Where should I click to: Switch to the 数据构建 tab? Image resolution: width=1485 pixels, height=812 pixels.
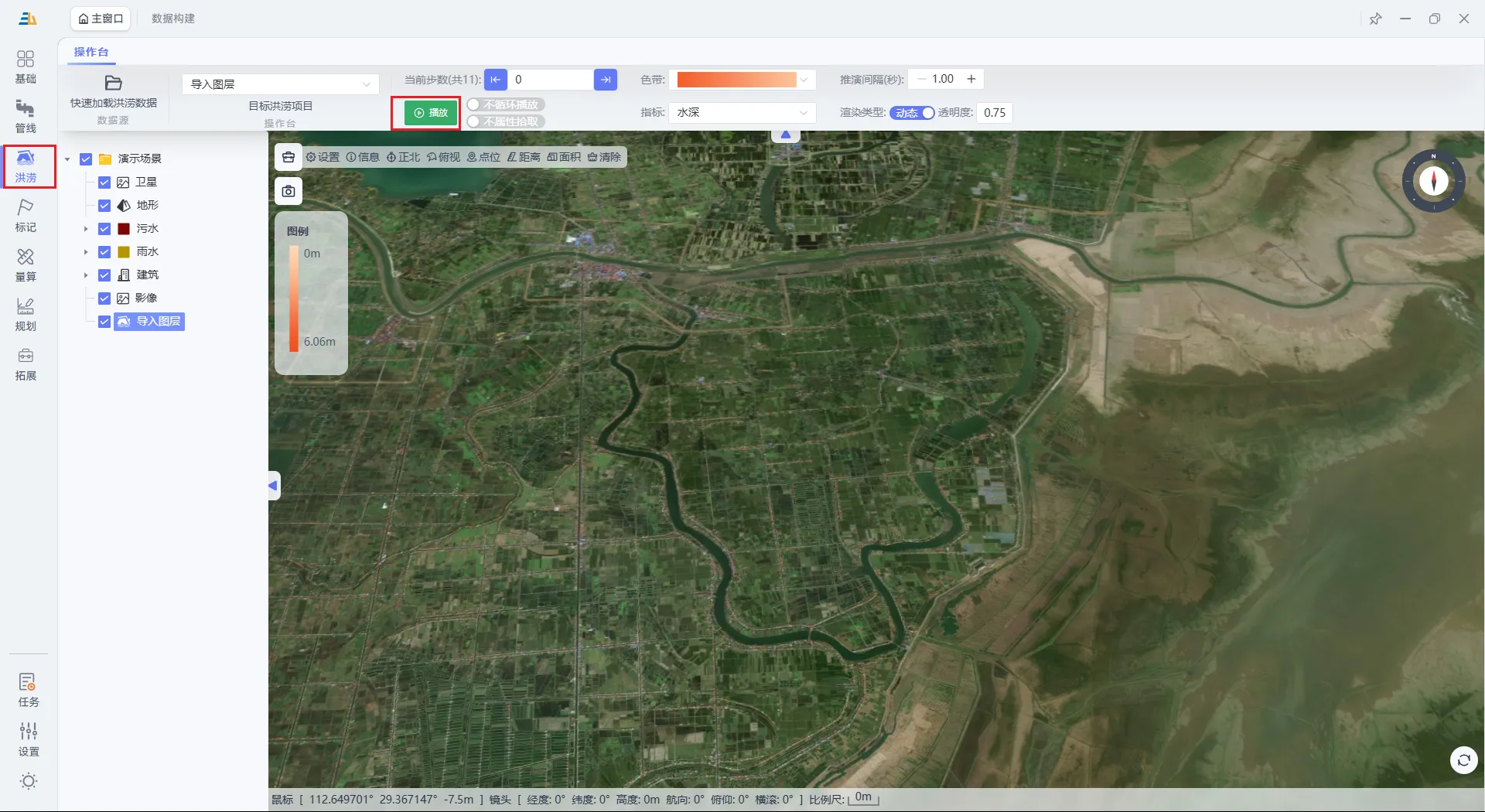(x=173, y=19)
